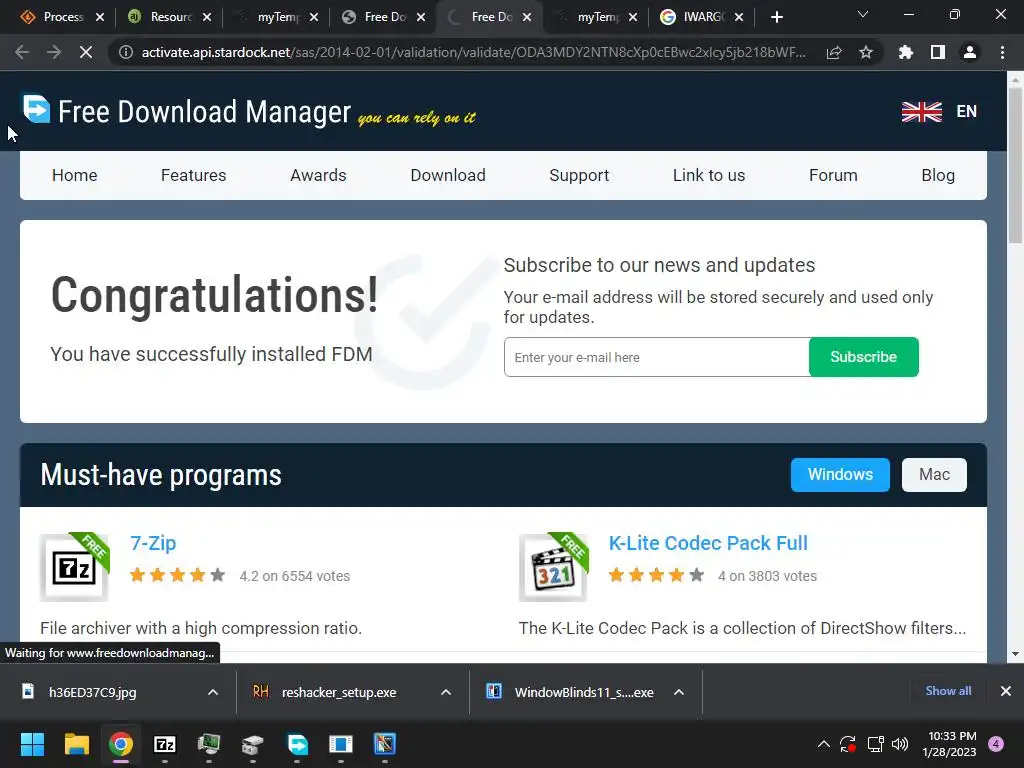
Task: Switch to the Resource browser tab
Action: [x=168, y=17]
